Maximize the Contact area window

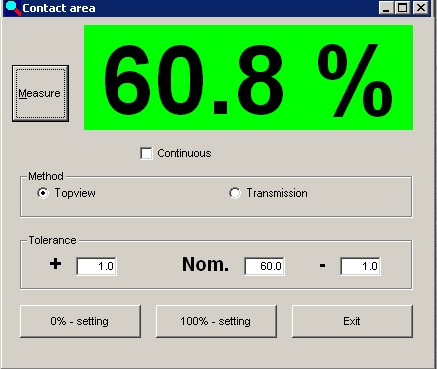coord(403,8)
